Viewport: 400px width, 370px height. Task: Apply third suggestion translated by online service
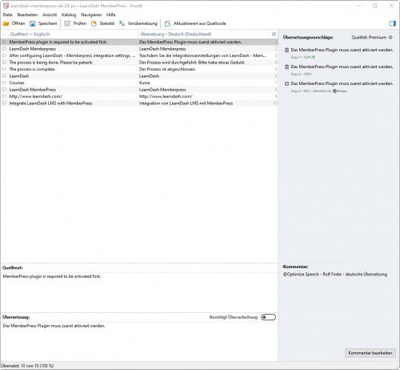pos(338,87)
